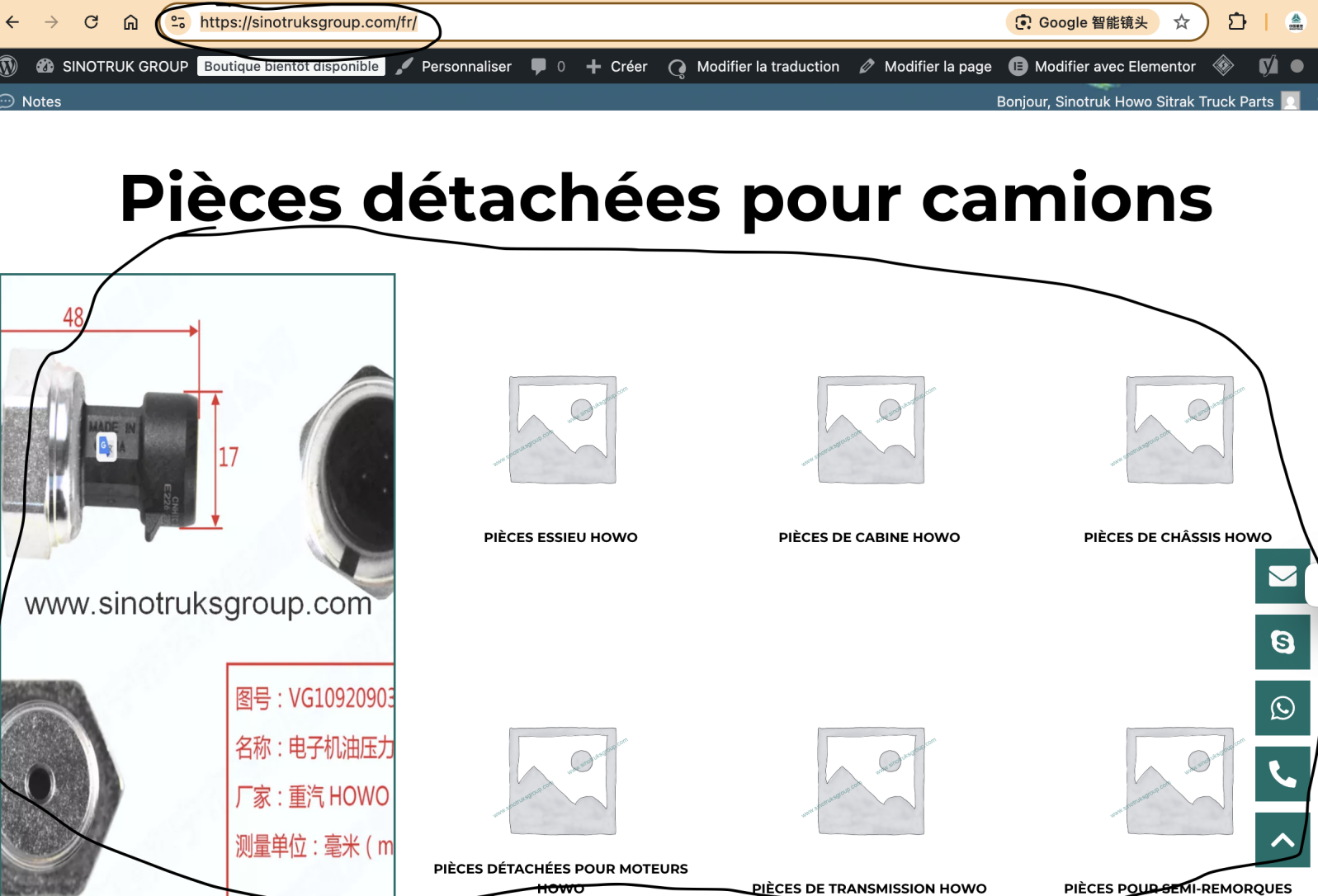Open PIÈCES DE CABINE HOWO category link
The image size is (1318, 896).
870,537
